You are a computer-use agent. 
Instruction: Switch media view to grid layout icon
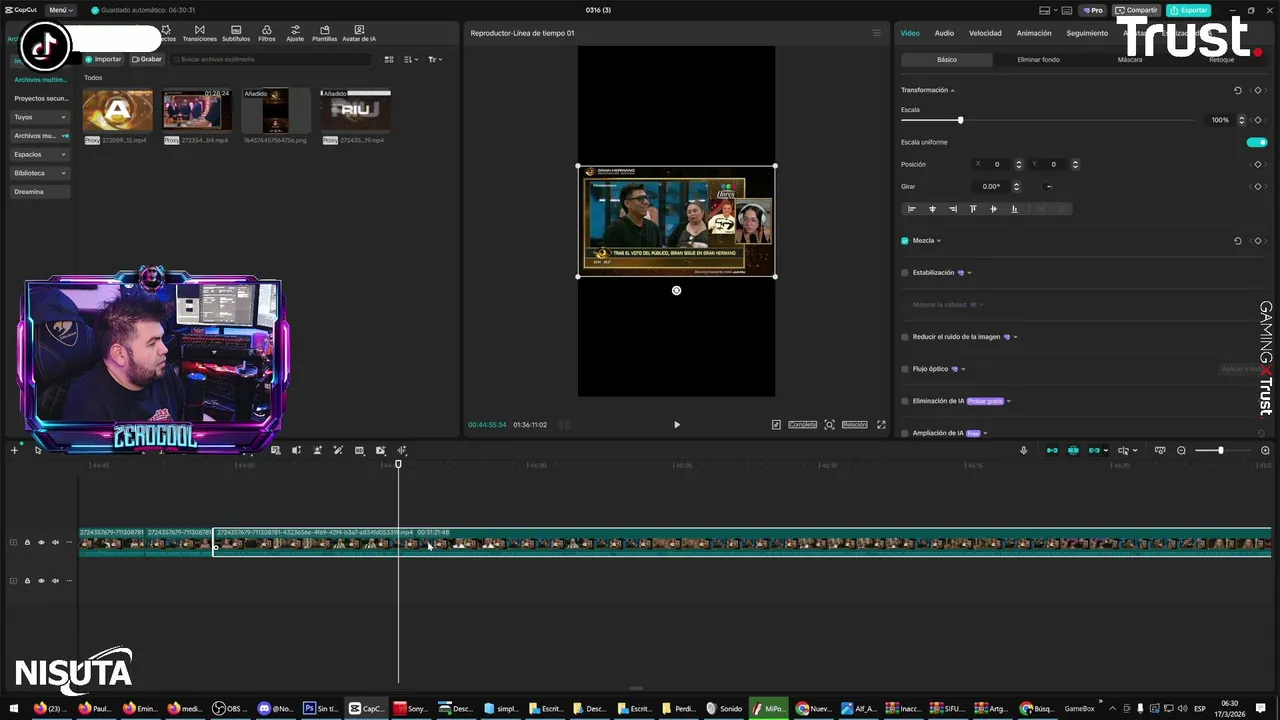coord(389,59)
